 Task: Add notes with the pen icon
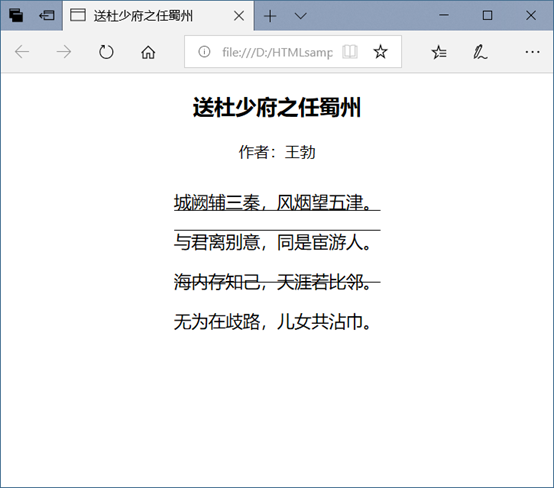(x=480, y=52)
